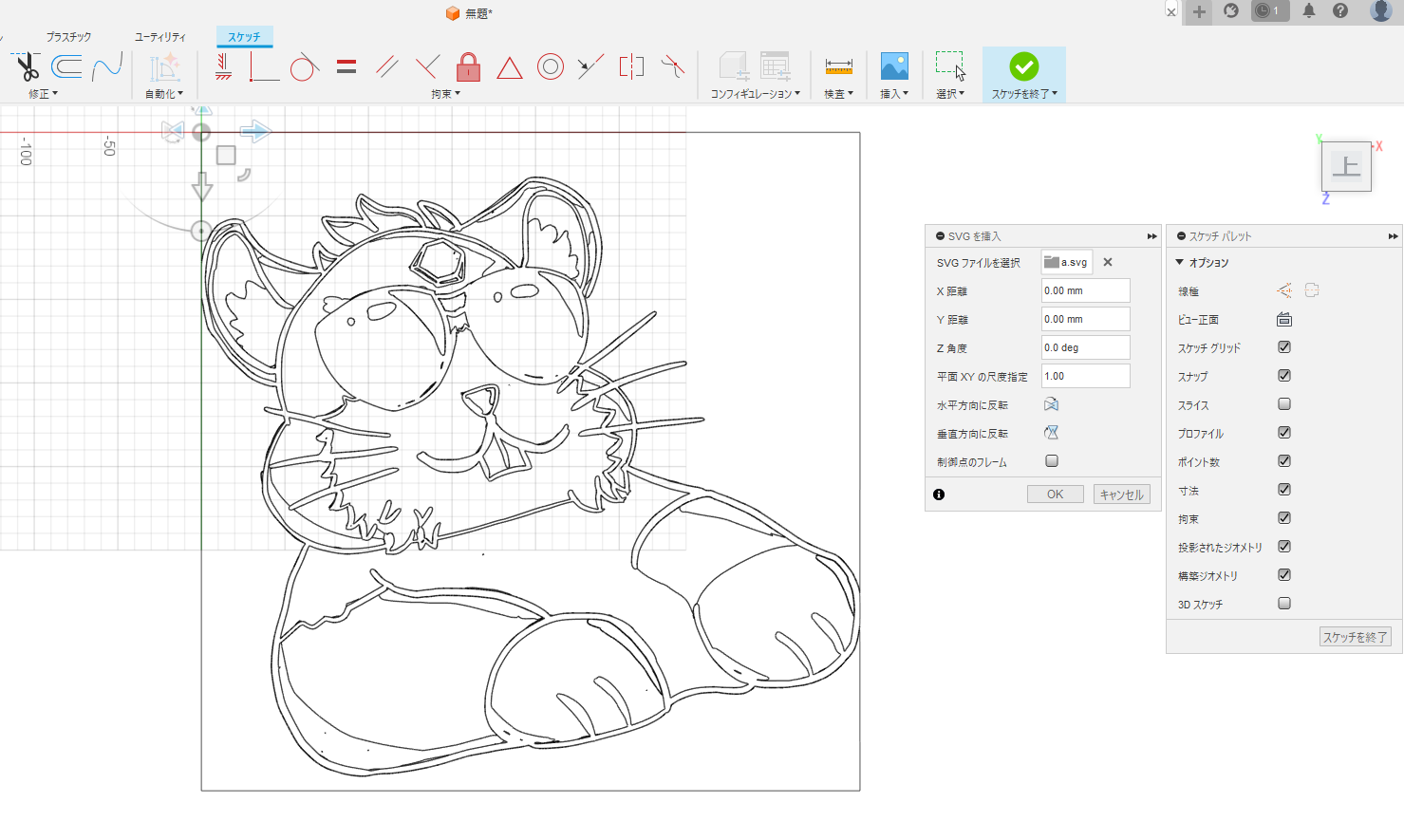1404x840 pixels.
Task: Enable the スライス checkbox
Action: click(1284, 404)
